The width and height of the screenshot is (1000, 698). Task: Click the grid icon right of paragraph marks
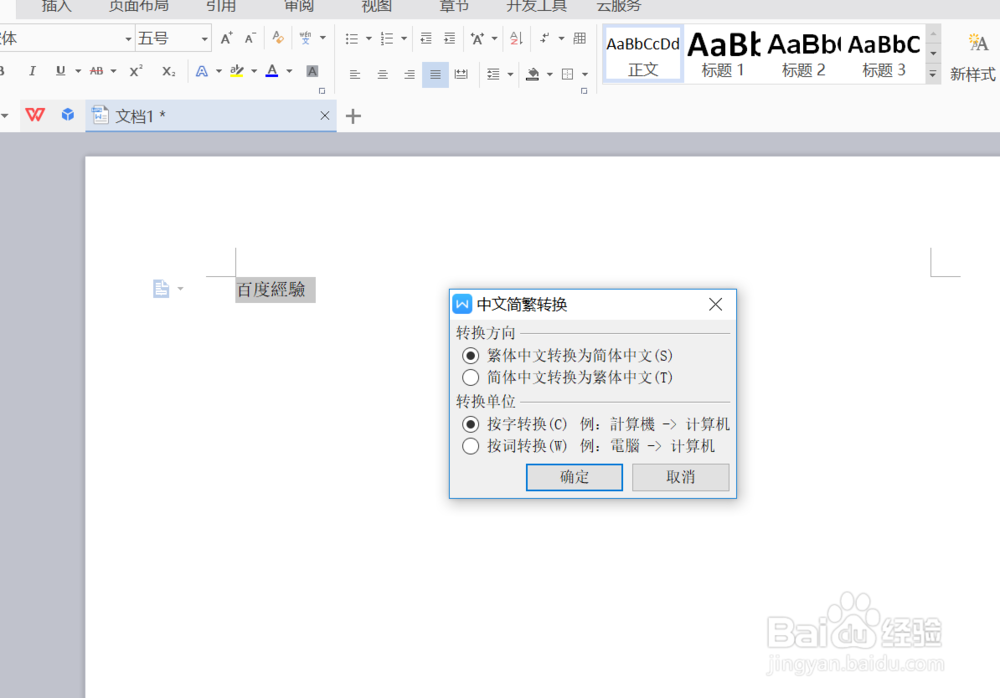pos(580,38)
